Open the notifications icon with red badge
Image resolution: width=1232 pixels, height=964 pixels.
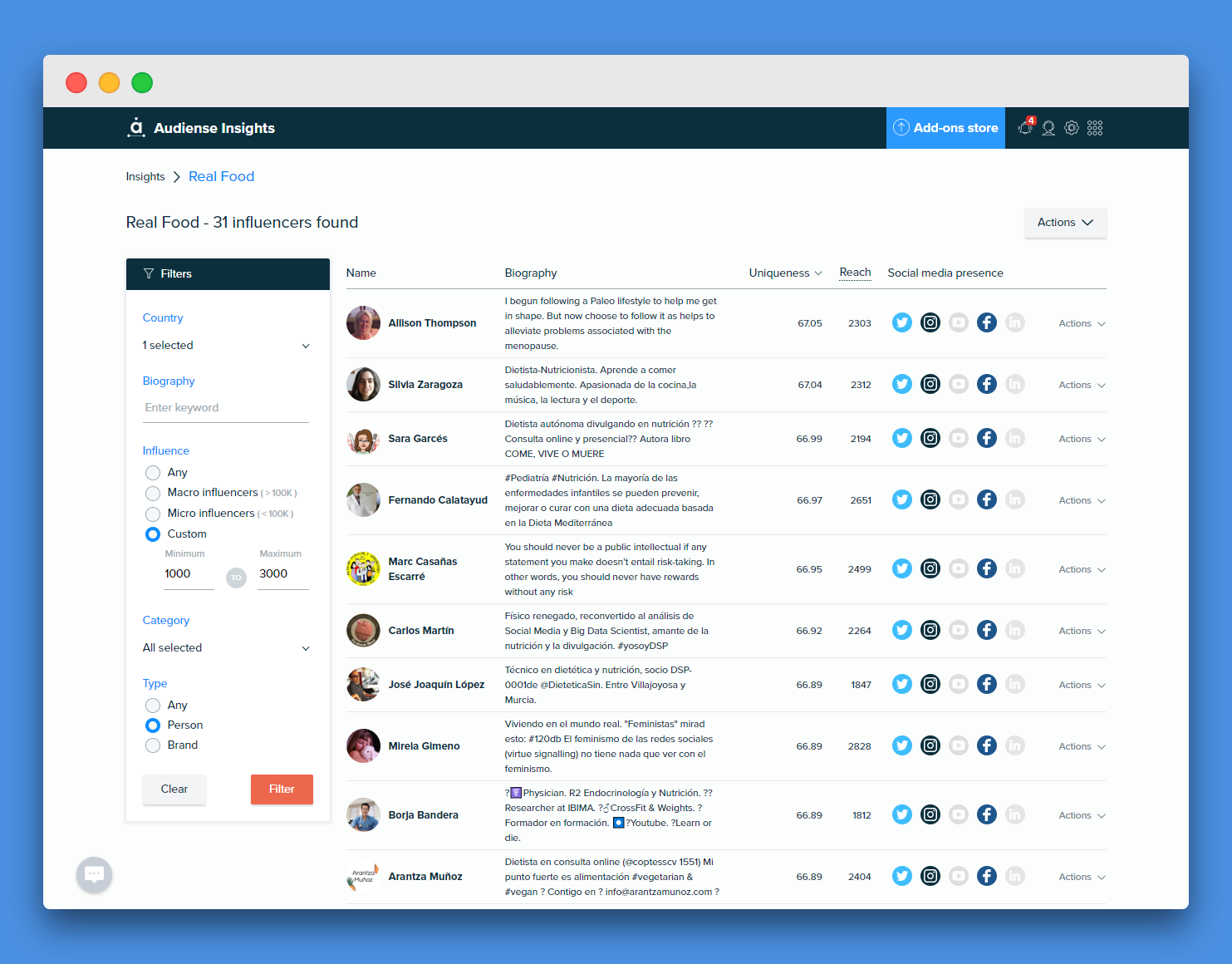coord(1026,127)
